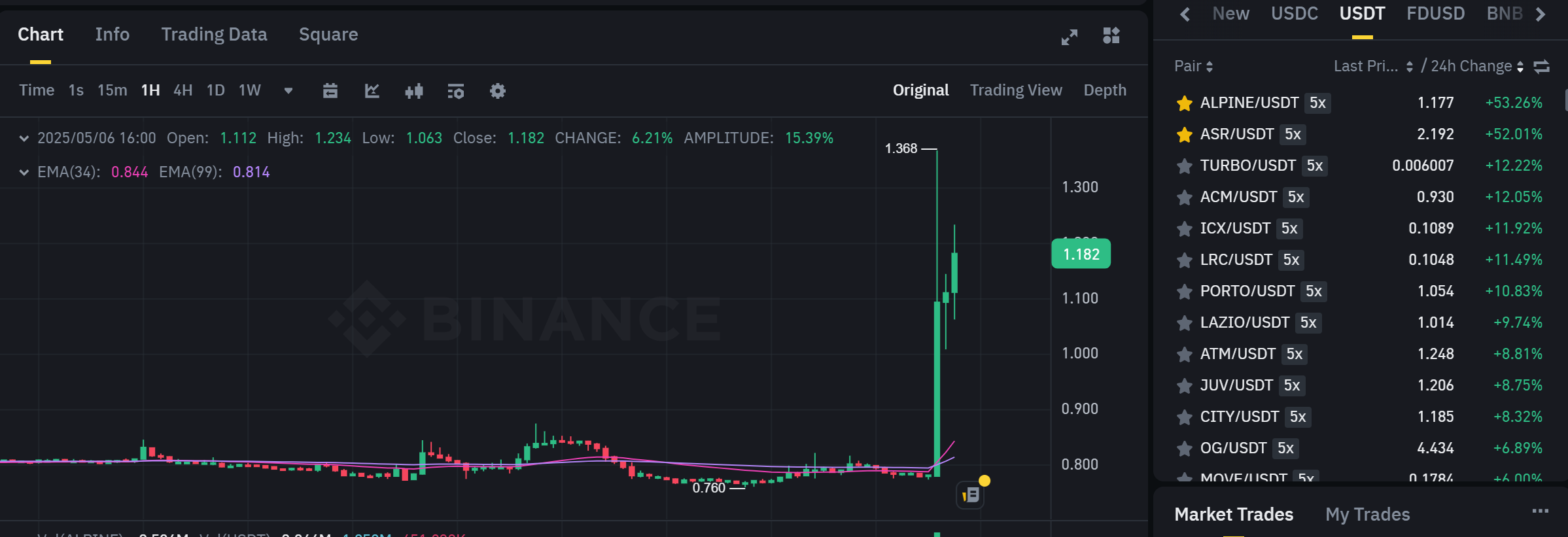Viewport: 1568px width, 537px height.
Task: Select the 1s interval
Action: click(76, 90)
